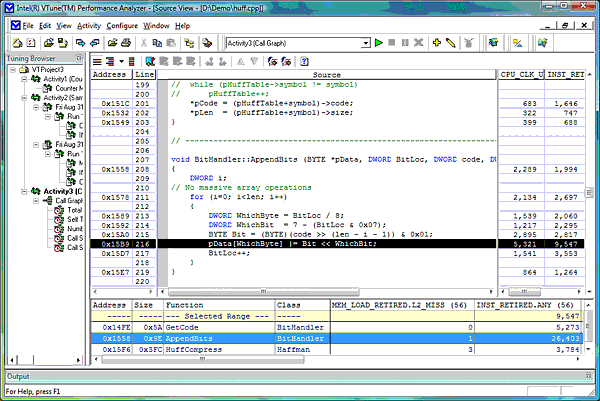Click the Help question mark toolbar icon

pyautogui.click(x=304, y=61)
